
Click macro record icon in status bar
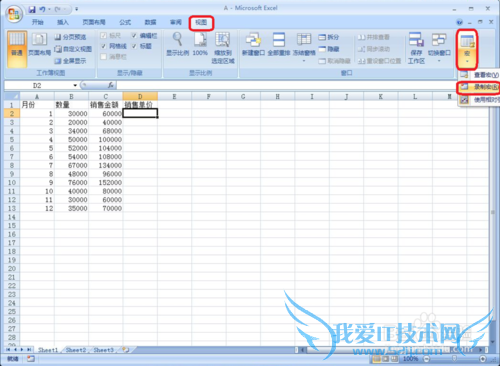tap(31, 359)
